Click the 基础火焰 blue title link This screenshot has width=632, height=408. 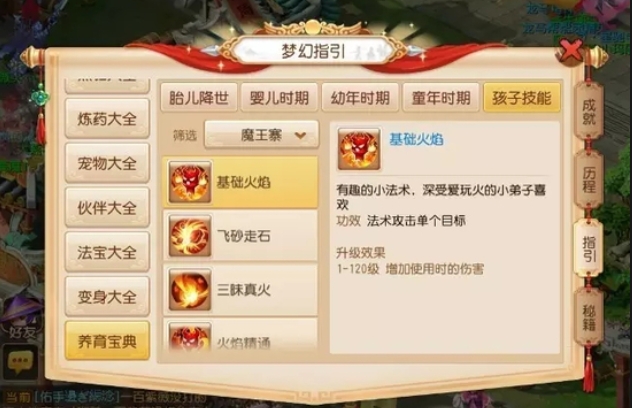click(x=416, y=139)
